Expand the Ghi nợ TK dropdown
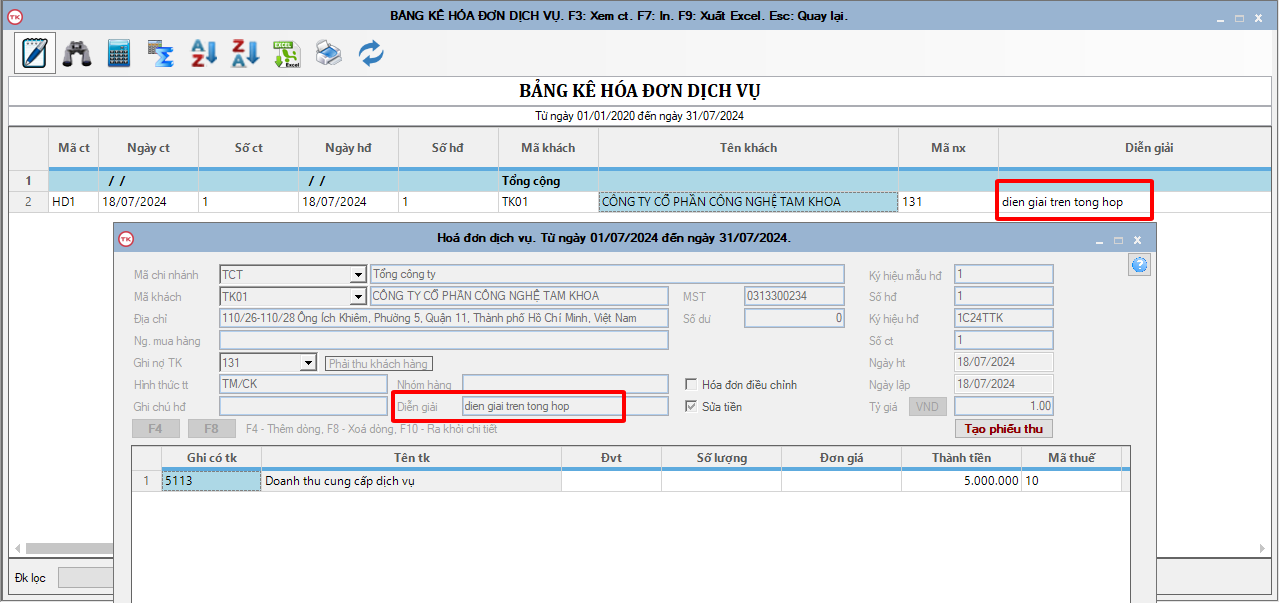This screenshot has width=1280, height=603. point(308,363)
